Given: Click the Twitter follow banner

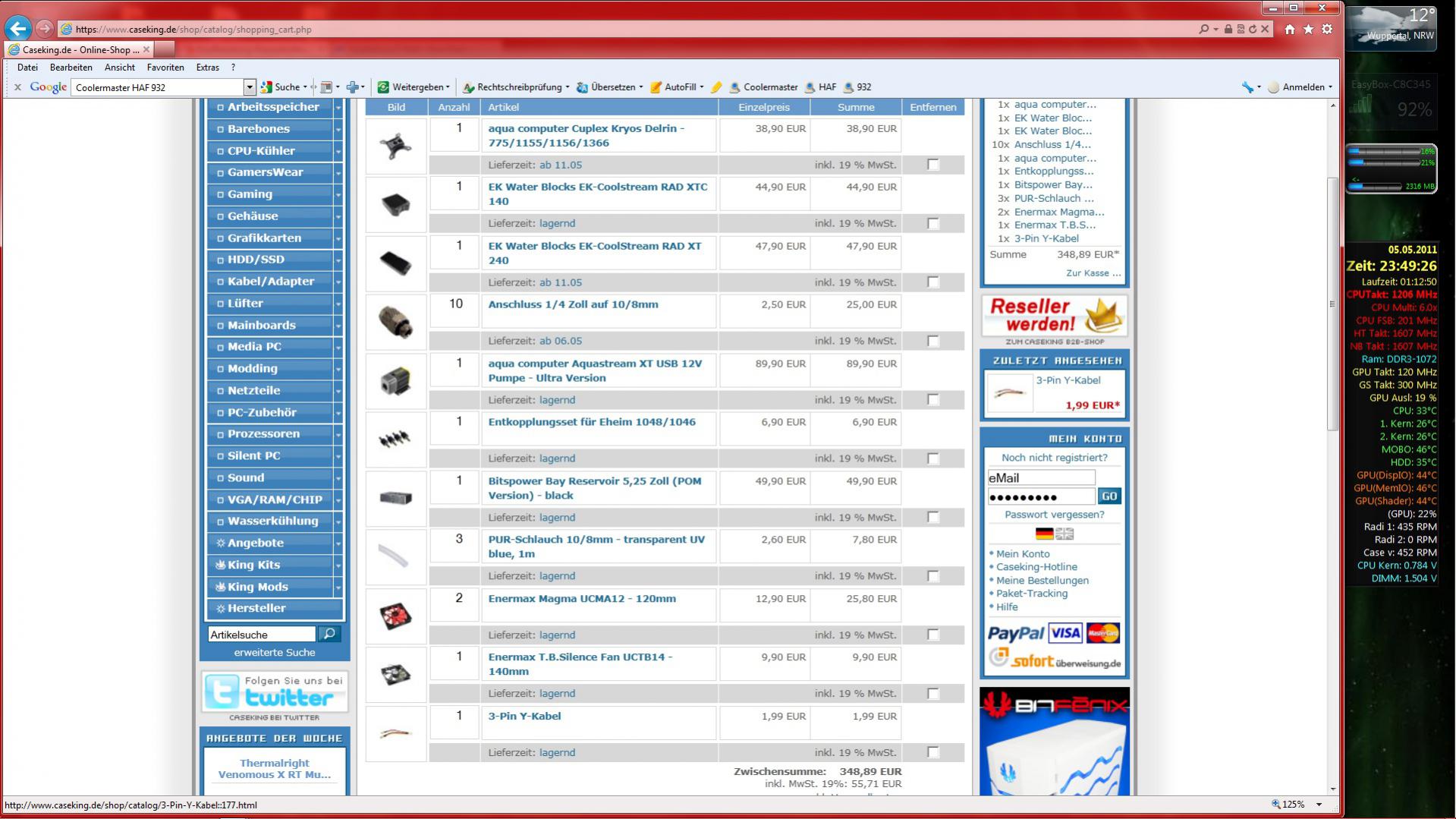Looking at the screenshot, I should (x=275, y=691).
